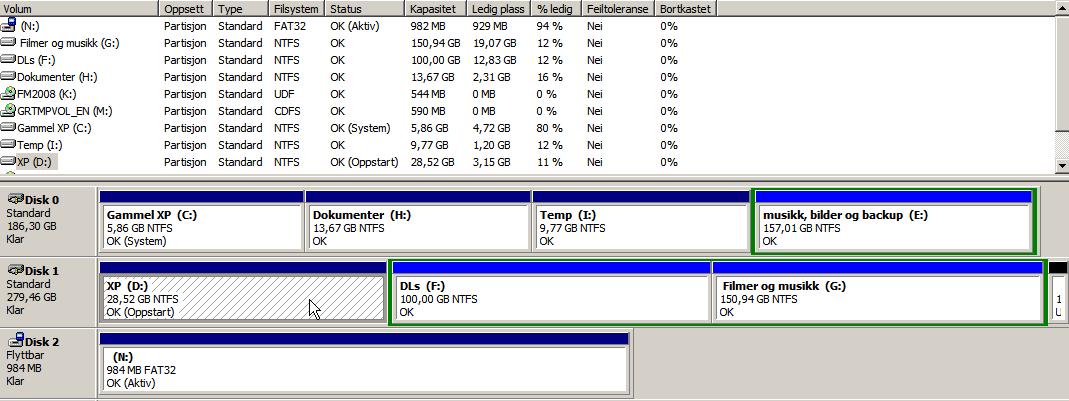Screen dimensions: 1069x401
Task: Click the Disk 1 hard drive icon
Action: pos(15,270)
